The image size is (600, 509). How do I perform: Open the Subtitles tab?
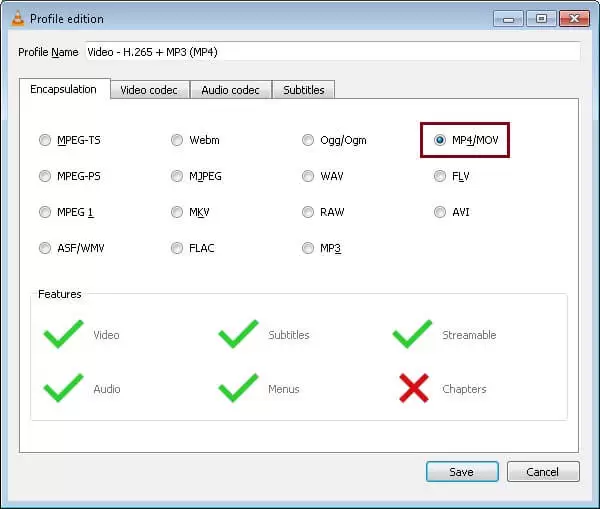(304, 90)
